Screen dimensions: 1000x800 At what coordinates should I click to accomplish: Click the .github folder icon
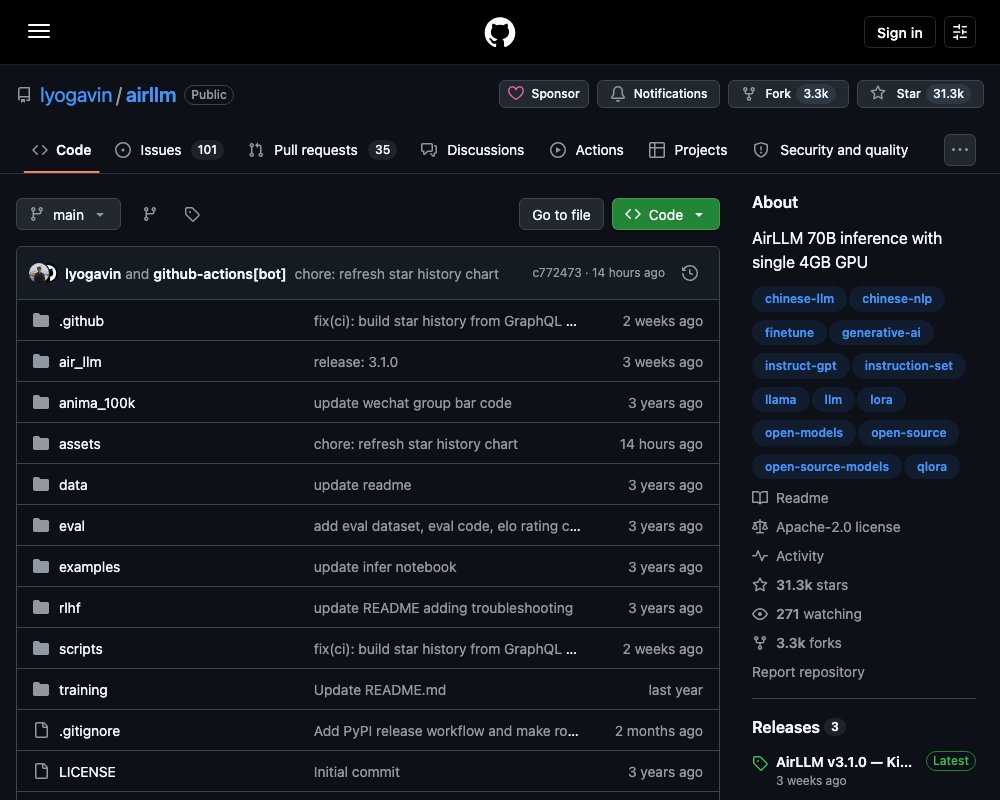click(41, 320)
